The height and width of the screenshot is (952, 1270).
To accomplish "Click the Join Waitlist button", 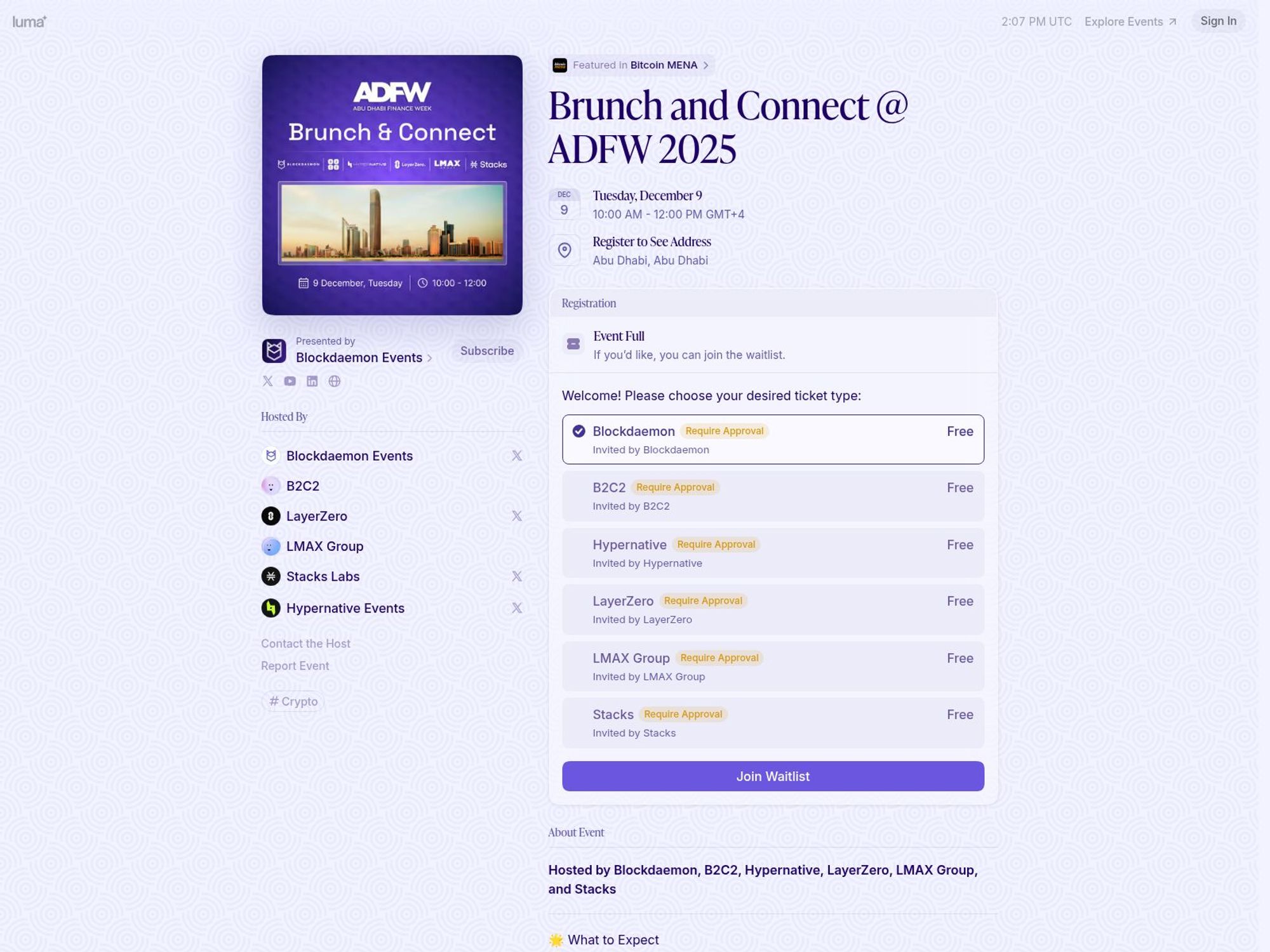I will 772,776.
